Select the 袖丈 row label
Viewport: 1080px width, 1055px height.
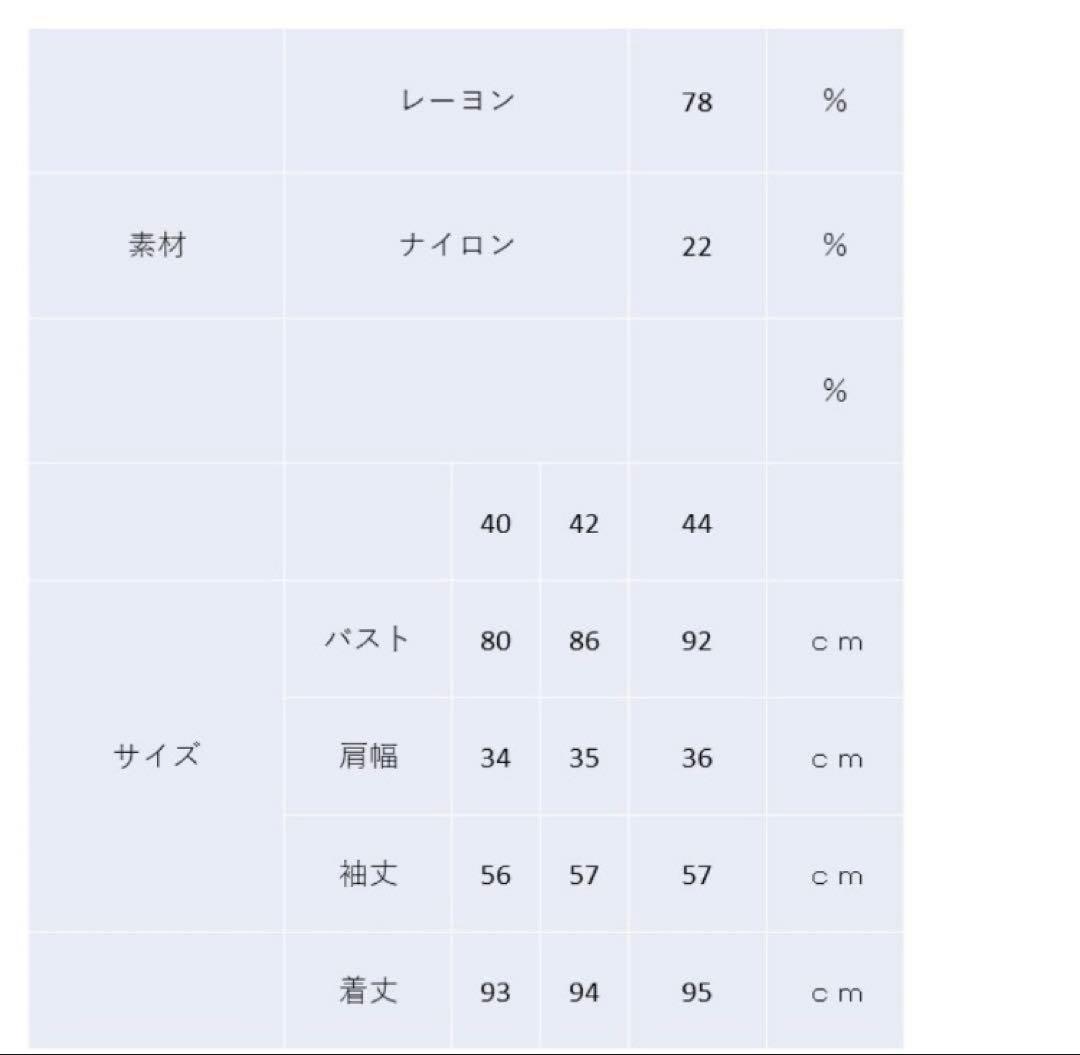pos(368,875)
